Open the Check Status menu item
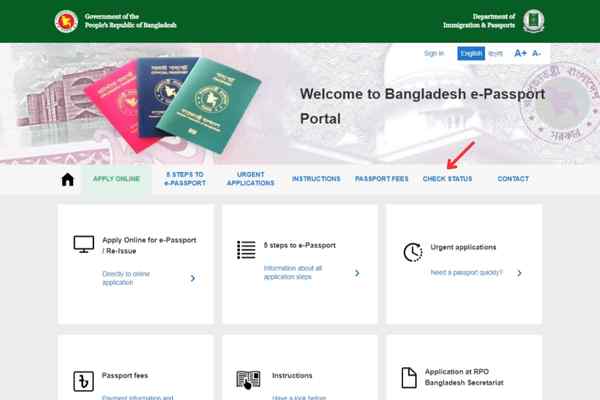Viewport: 600px width, 400px height. (447, 179)
